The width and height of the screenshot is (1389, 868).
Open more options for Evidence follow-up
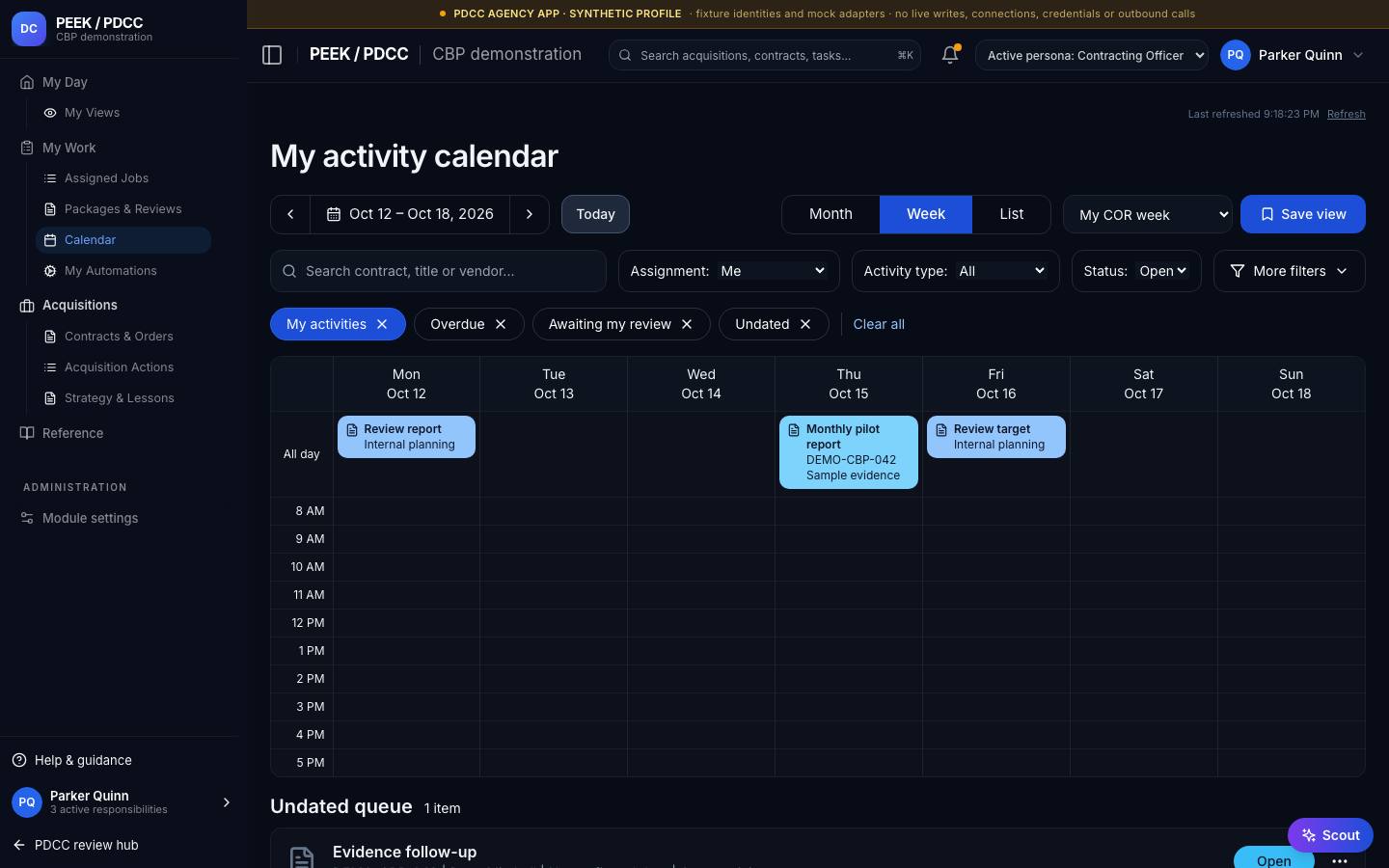click(x=1340, y=860)
